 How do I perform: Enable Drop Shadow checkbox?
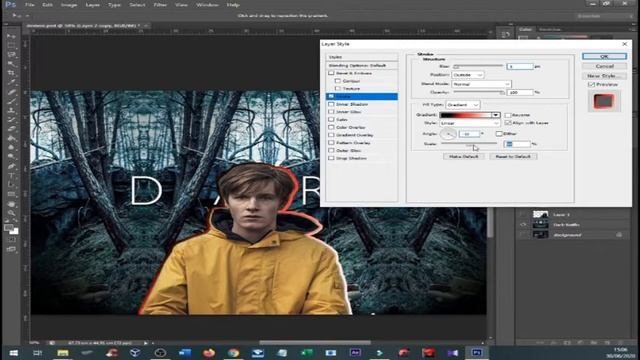click(x=331, y=158)
